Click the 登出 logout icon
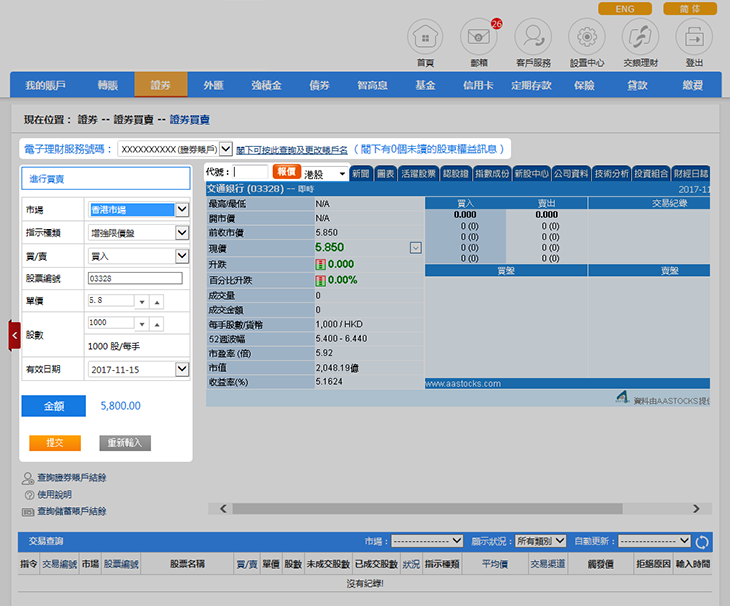This screenshot has width=730, height=606. (x=694, y=38)
